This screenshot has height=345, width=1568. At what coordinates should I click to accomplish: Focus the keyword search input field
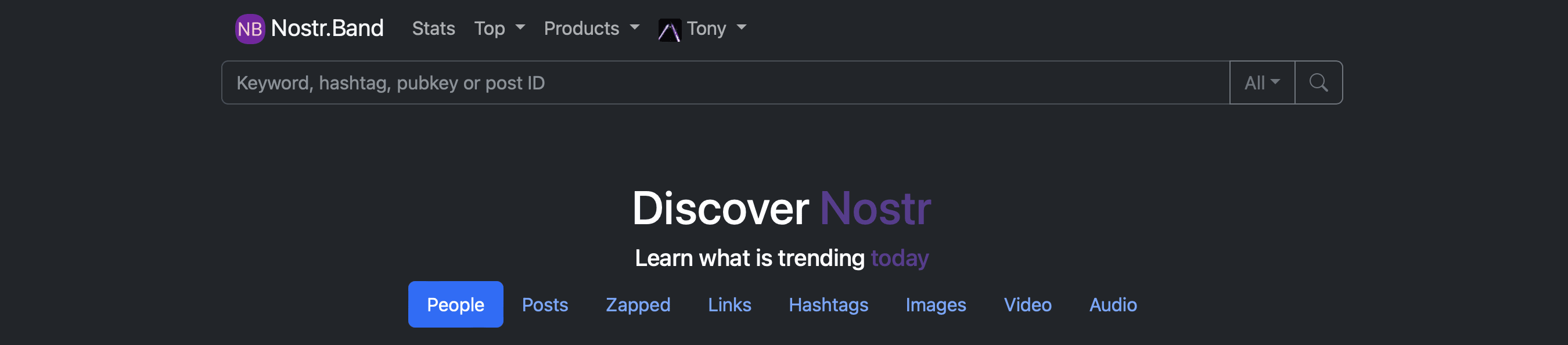(x=725, y=82)
